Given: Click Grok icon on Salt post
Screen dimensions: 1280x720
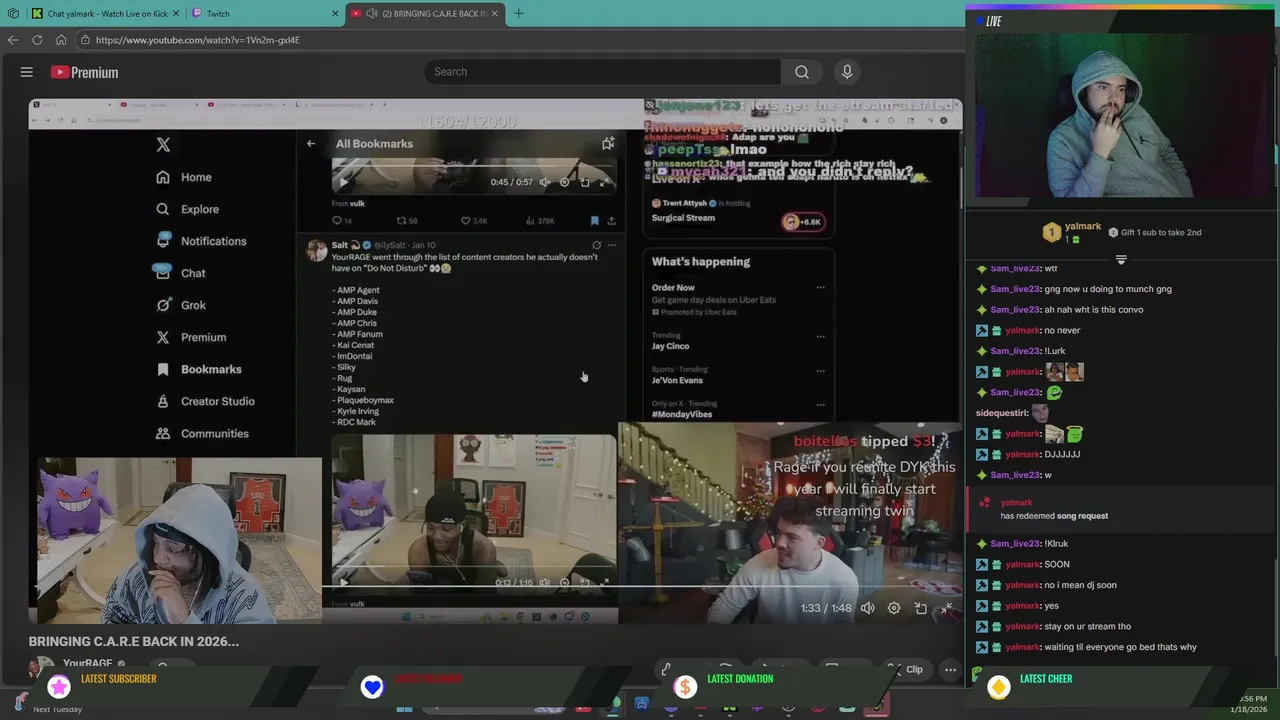Looking at the screenshot, I should [596, 245].
